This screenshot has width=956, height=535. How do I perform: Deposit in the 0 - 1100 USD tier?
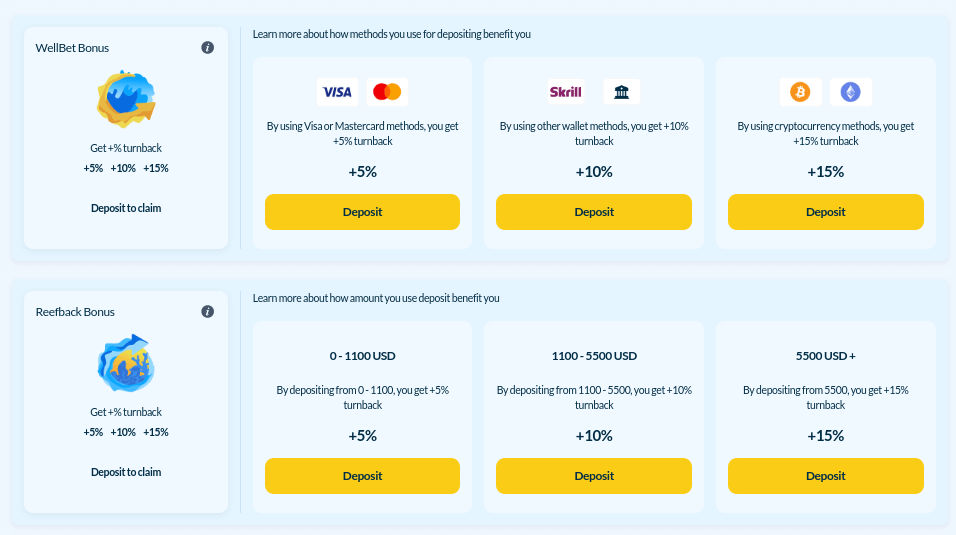tap(362, 476)
